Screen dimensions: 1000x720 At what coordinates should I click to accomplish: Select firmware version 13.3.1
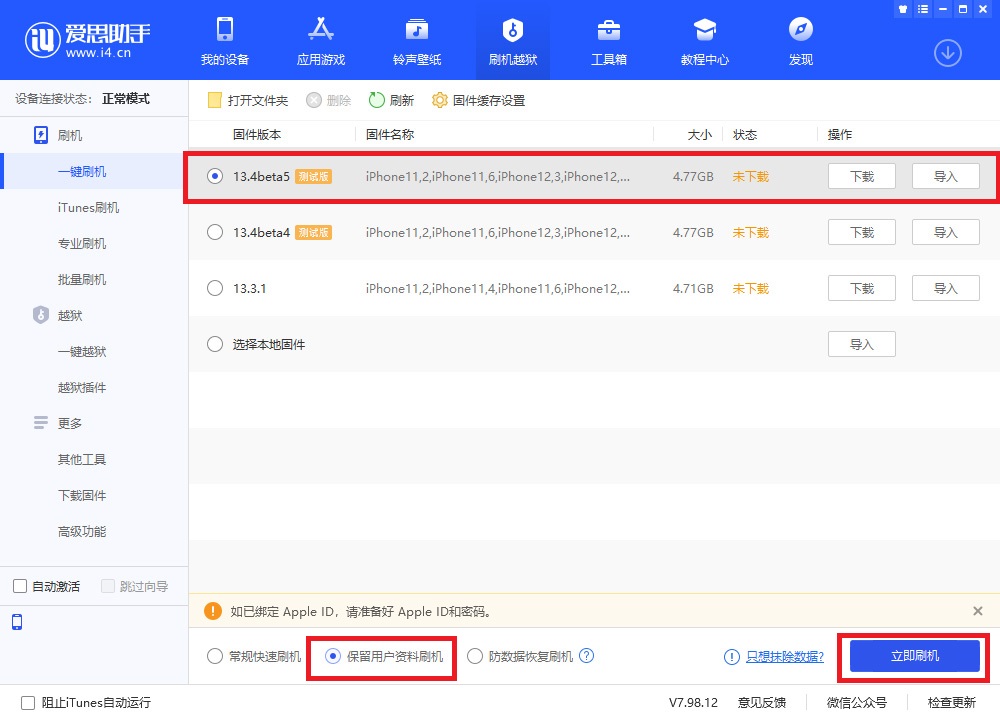click(x=214, y=288)
